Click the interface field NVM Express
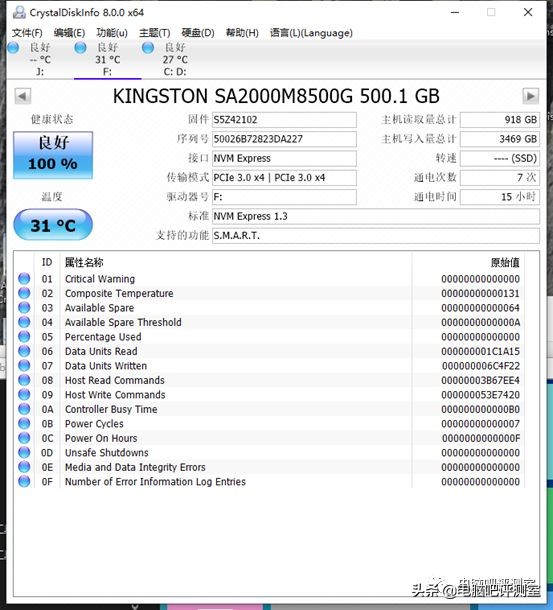This screenshot has width=553, height=610. [x=284, y=158]
